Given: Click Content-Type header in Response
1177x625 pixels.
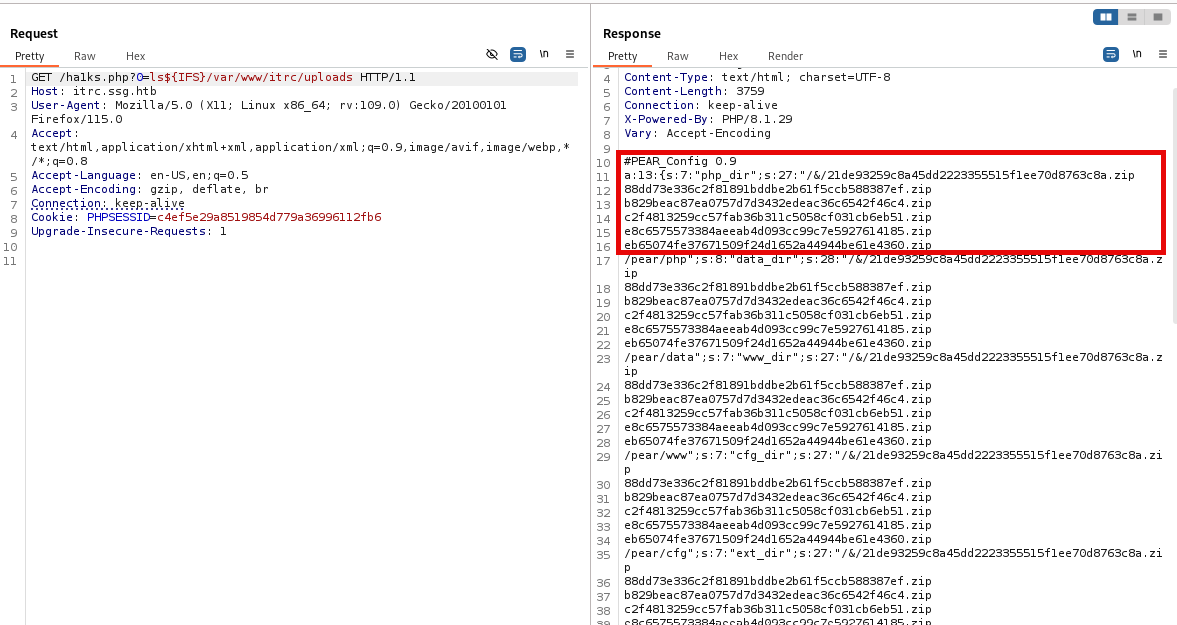Looking at the screenshot, I should [x=757, y=77].
